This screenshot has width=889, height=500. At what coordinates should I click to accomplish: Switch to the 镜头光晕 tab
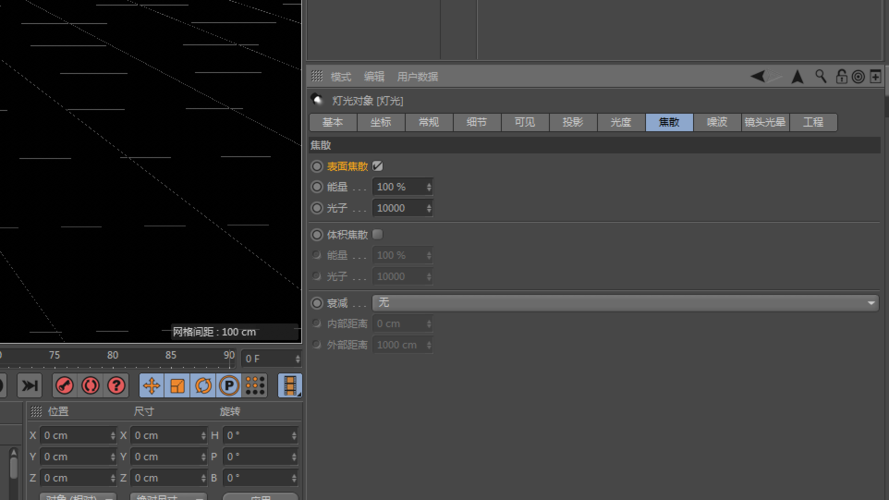point(764,122)
